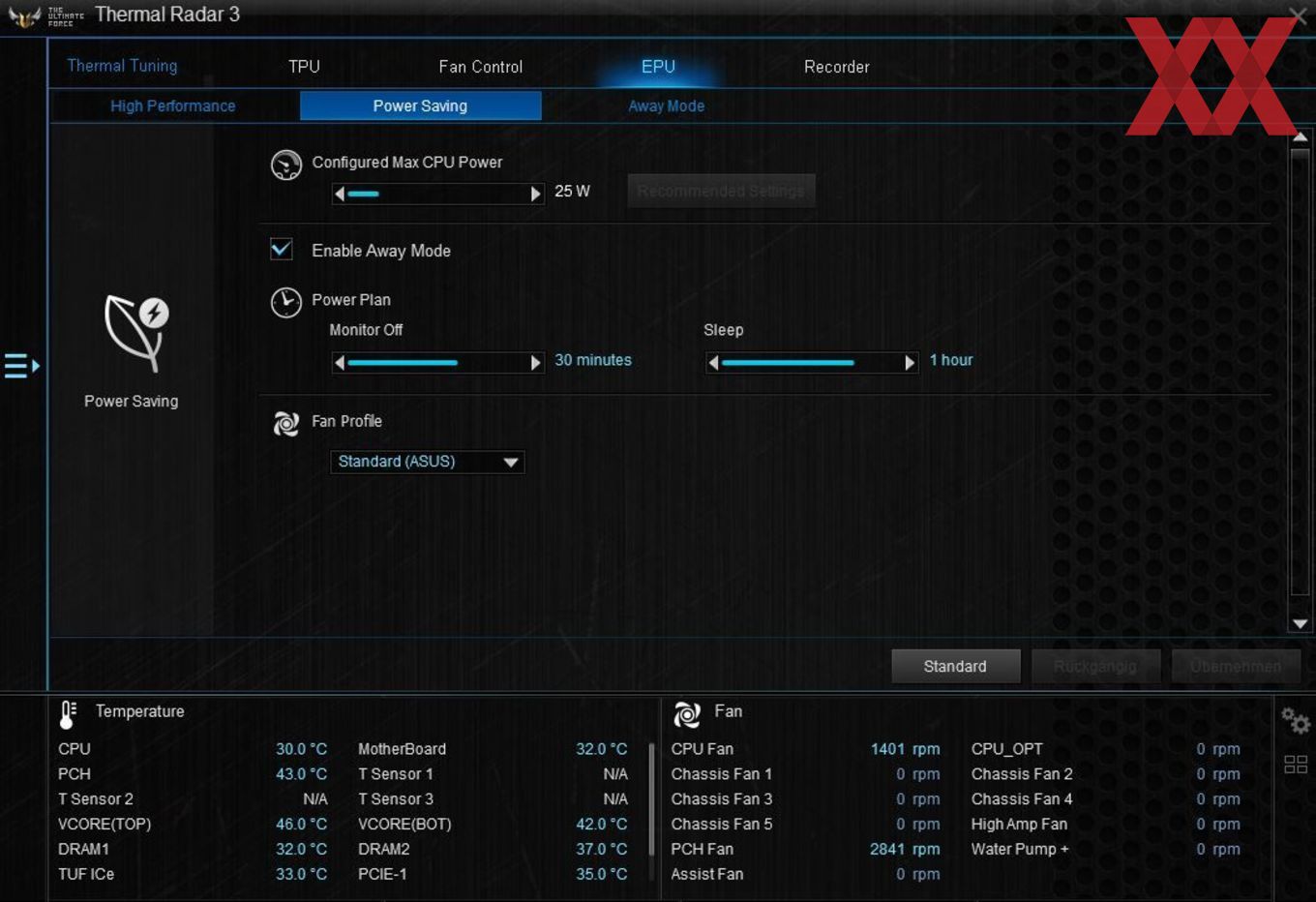The image size is (1316, 902).
Task: Click the Monitor Off slider track
Action: pos(437,362)
